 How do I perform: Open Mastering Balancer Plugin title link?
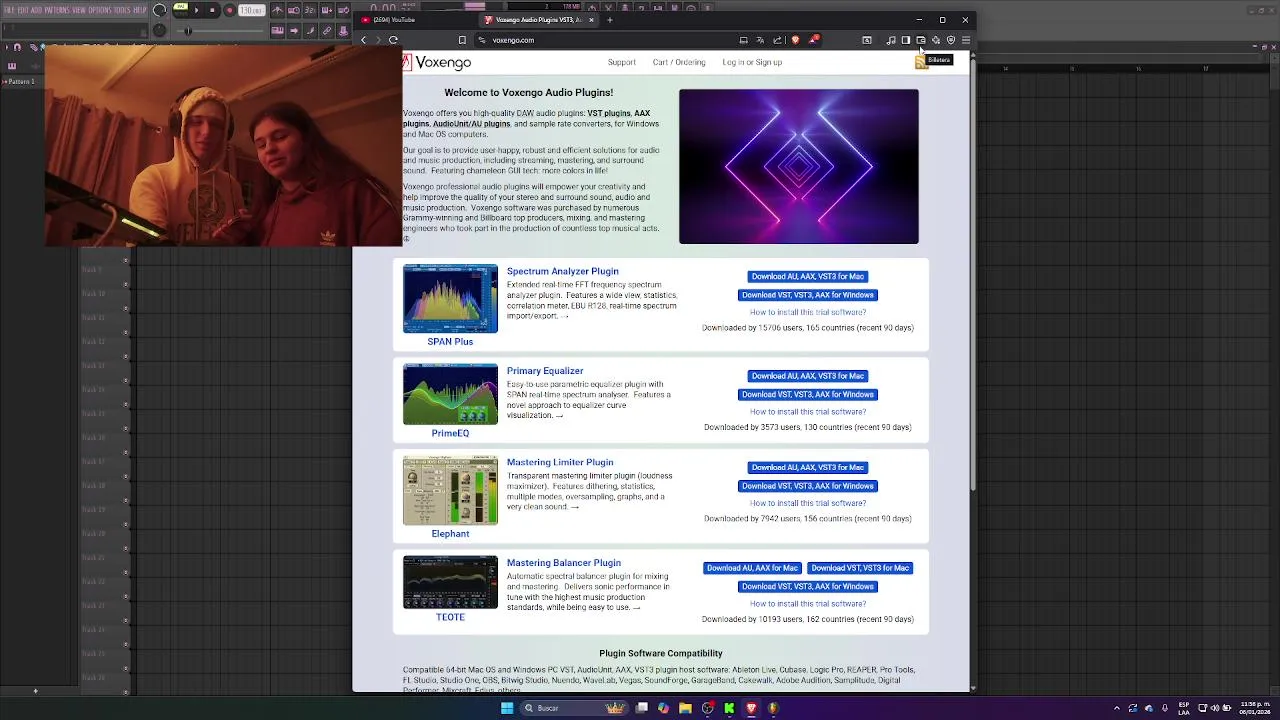click(564, 563)
